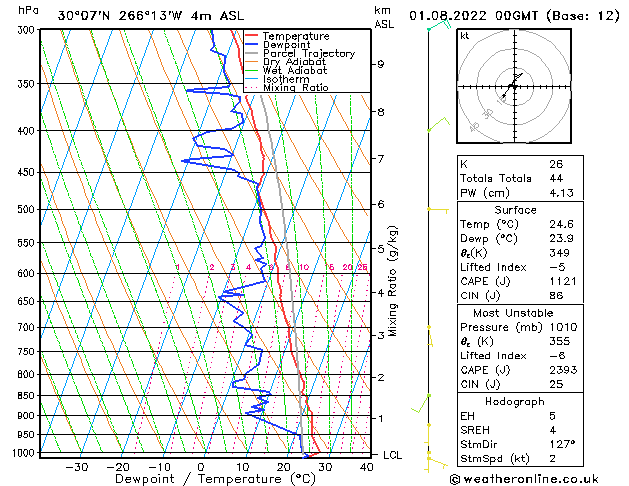Select the hPa axis unit label
The height and width of the screenshot is (486, 629).
(x=28, y=11)
